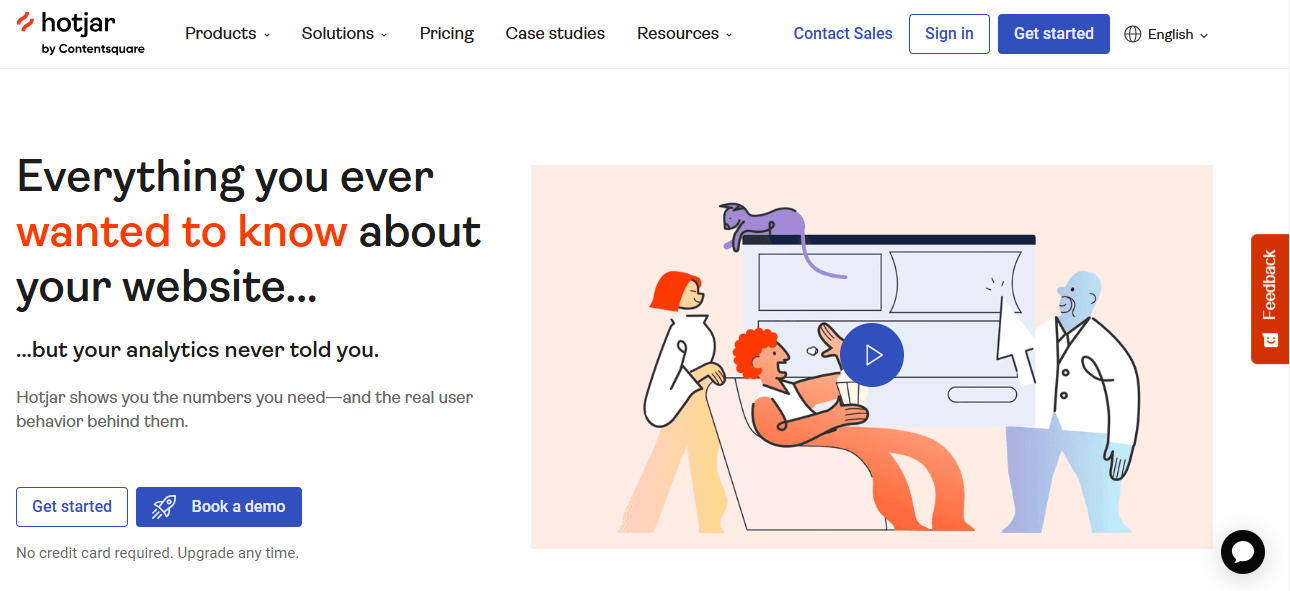This screenshot has height=591, width=1290.
Task: Click "by Contentsquare" text under logo
Action: point(93,49)
